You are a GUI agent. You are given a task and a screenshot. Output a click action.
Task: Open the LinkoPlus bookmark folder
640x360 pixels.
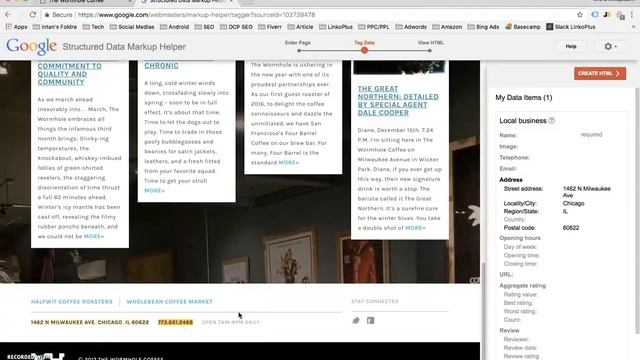(336, 27)
